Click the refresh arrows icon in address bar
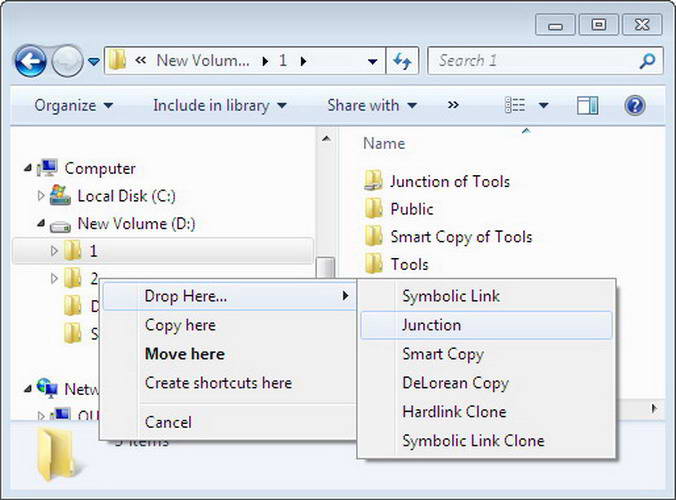This screenshot has width=676, height=500. (x=402, y=61)
